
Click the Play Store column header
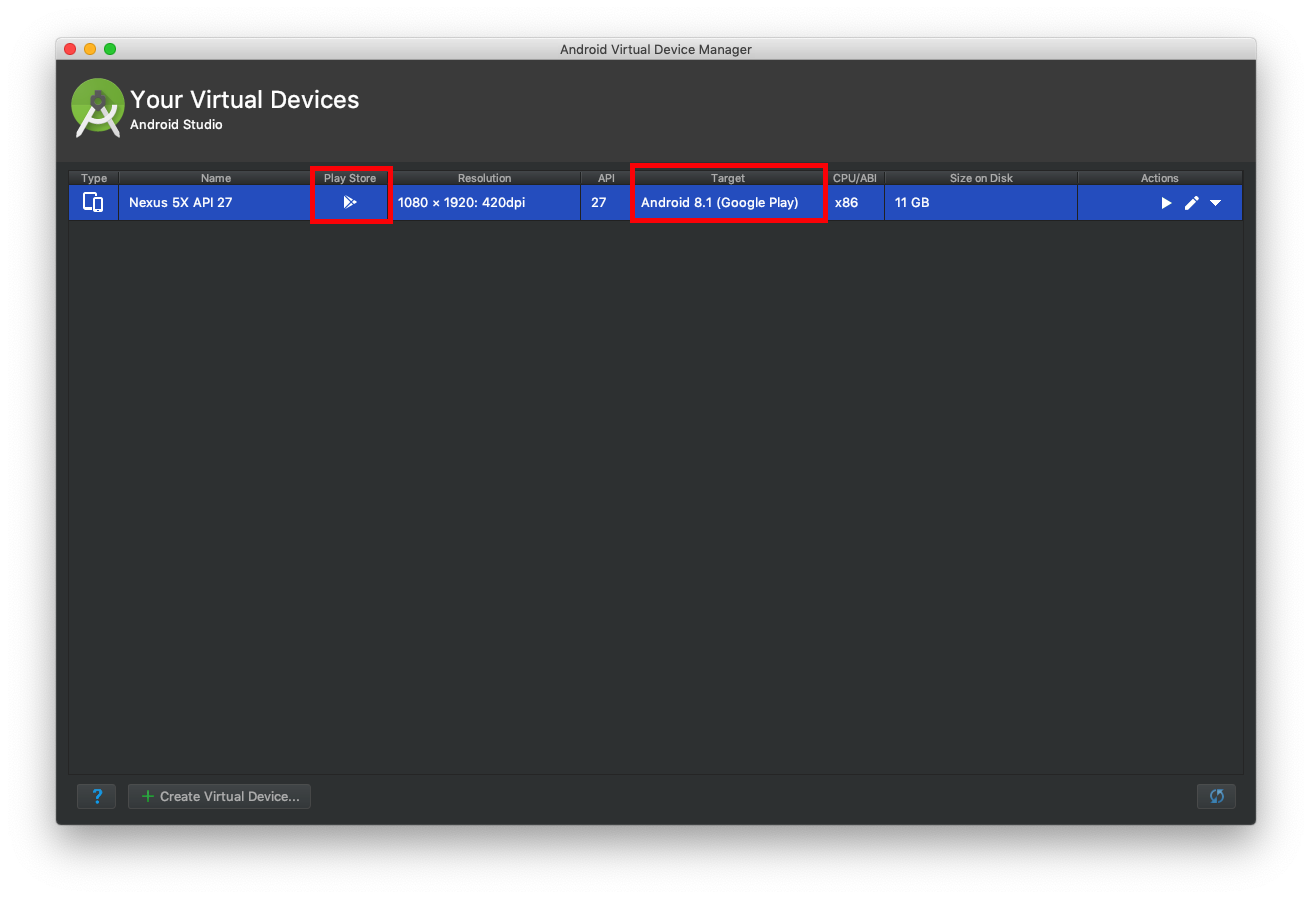(x=351, y=178)
